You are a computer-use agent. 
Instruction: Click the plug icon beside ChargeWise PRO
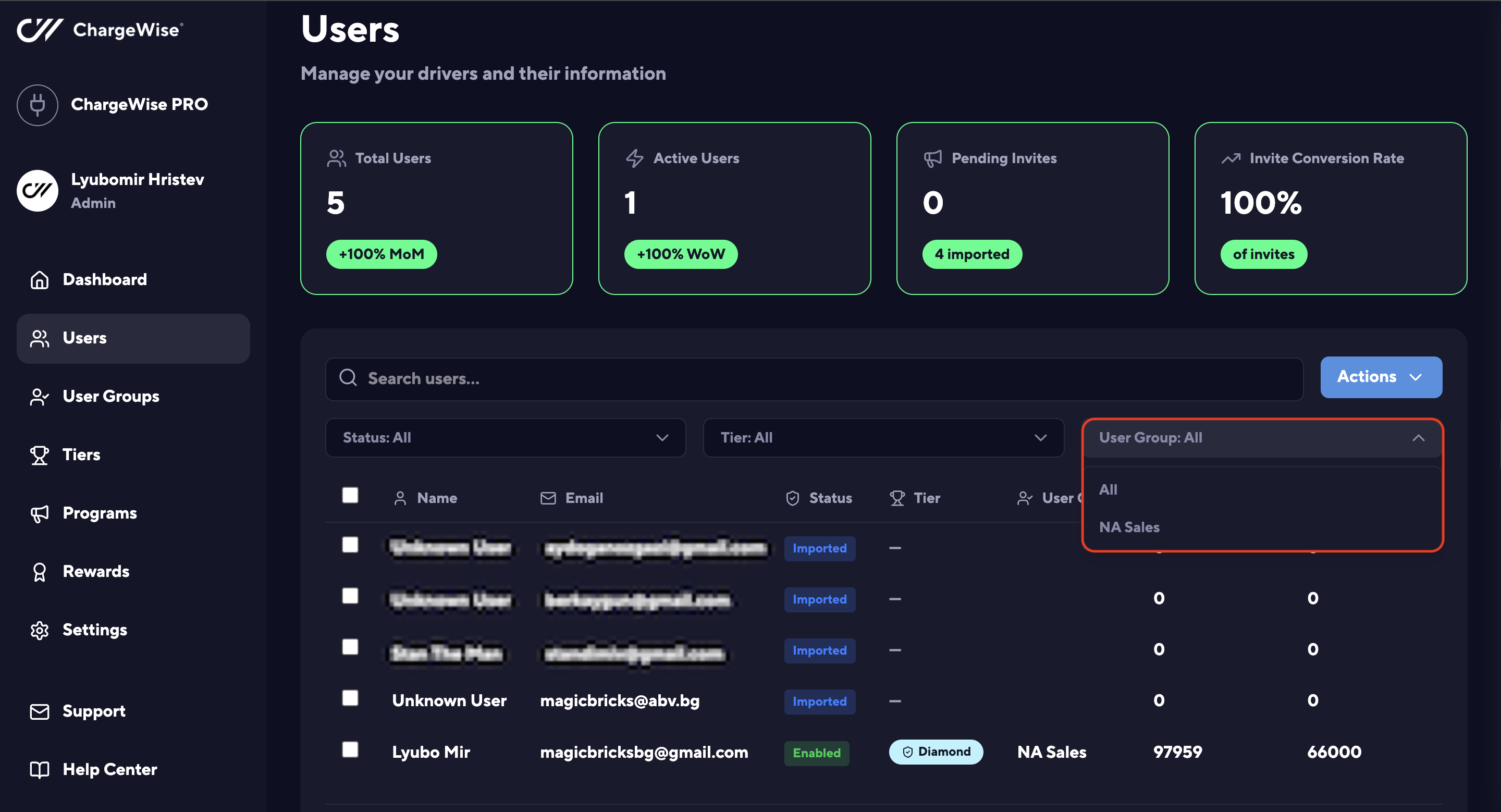click(x=38, y=105)
